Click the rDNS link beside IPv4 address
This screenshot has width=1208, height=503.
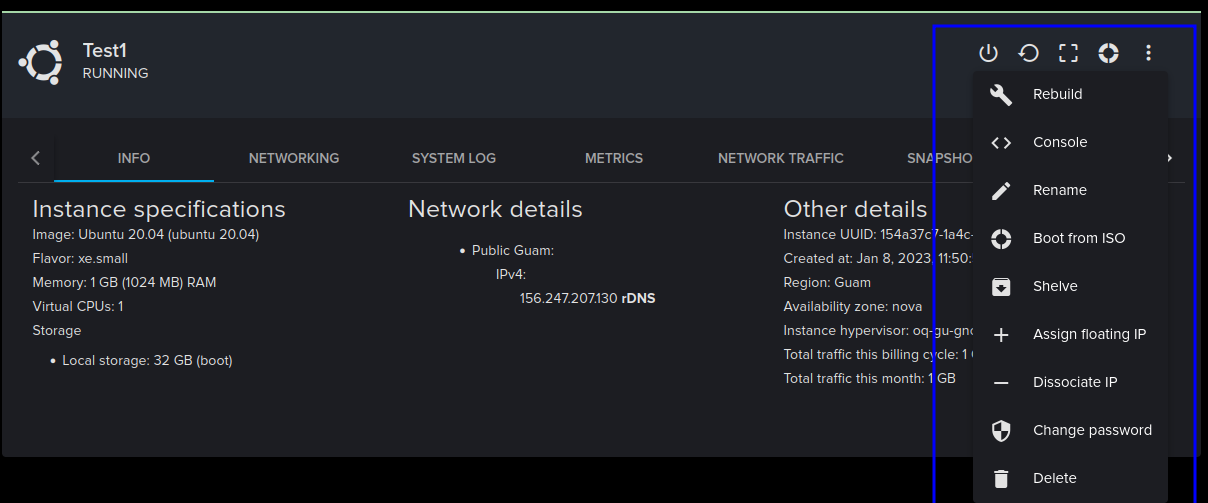[x=638, y=298]
